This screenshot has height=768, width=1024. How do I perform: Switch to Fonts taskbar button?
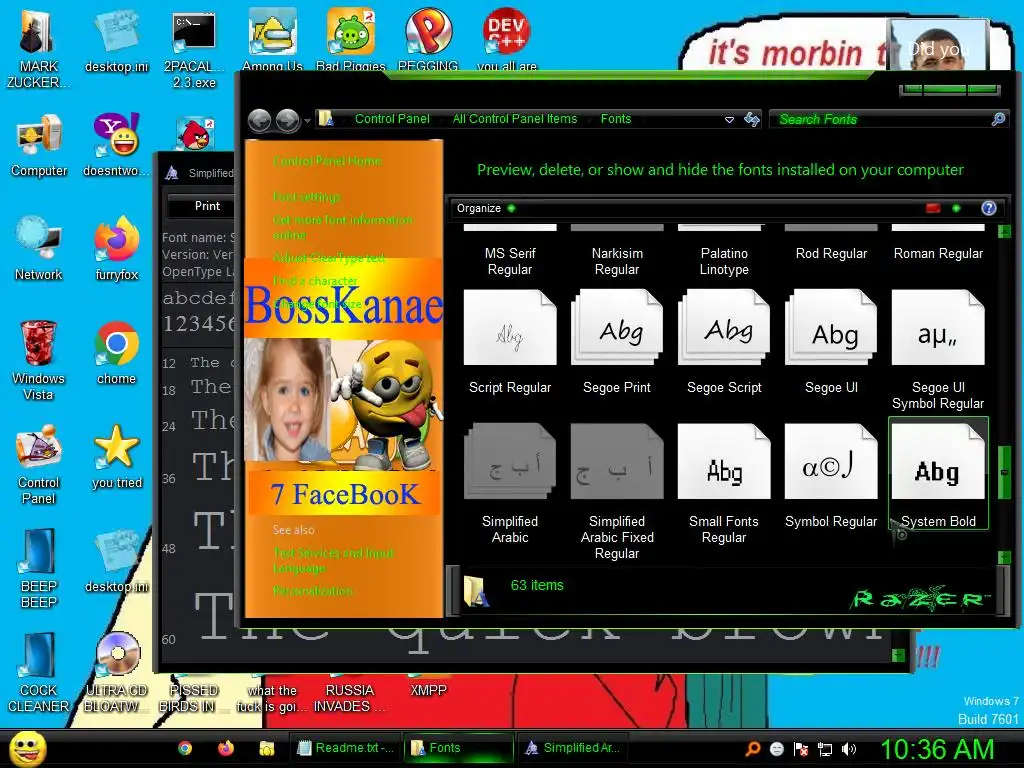click(x=458, y=748)
